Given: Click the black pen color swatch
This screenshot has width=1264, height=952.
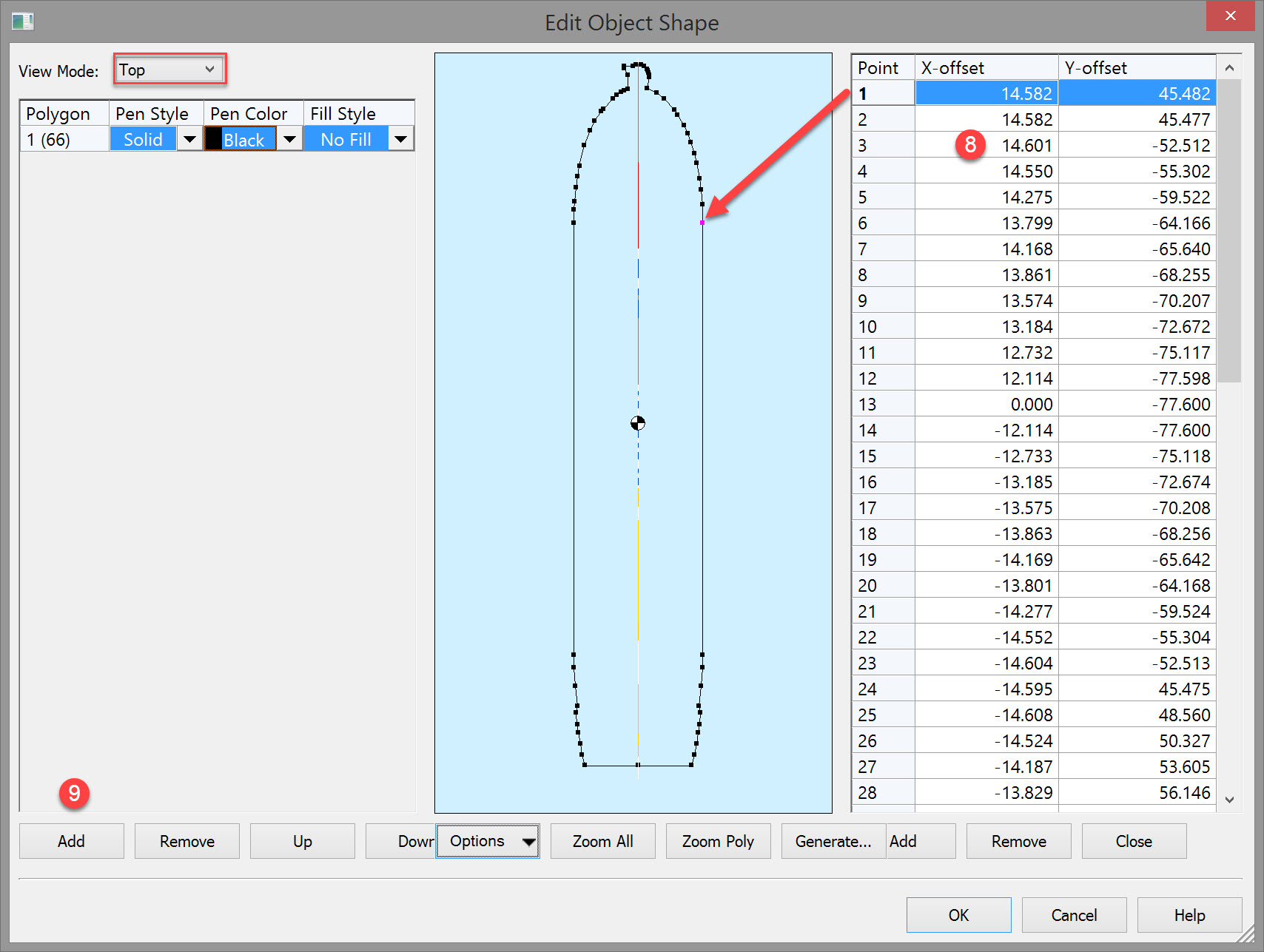Looking at the screenshot, I should [214, 139].
